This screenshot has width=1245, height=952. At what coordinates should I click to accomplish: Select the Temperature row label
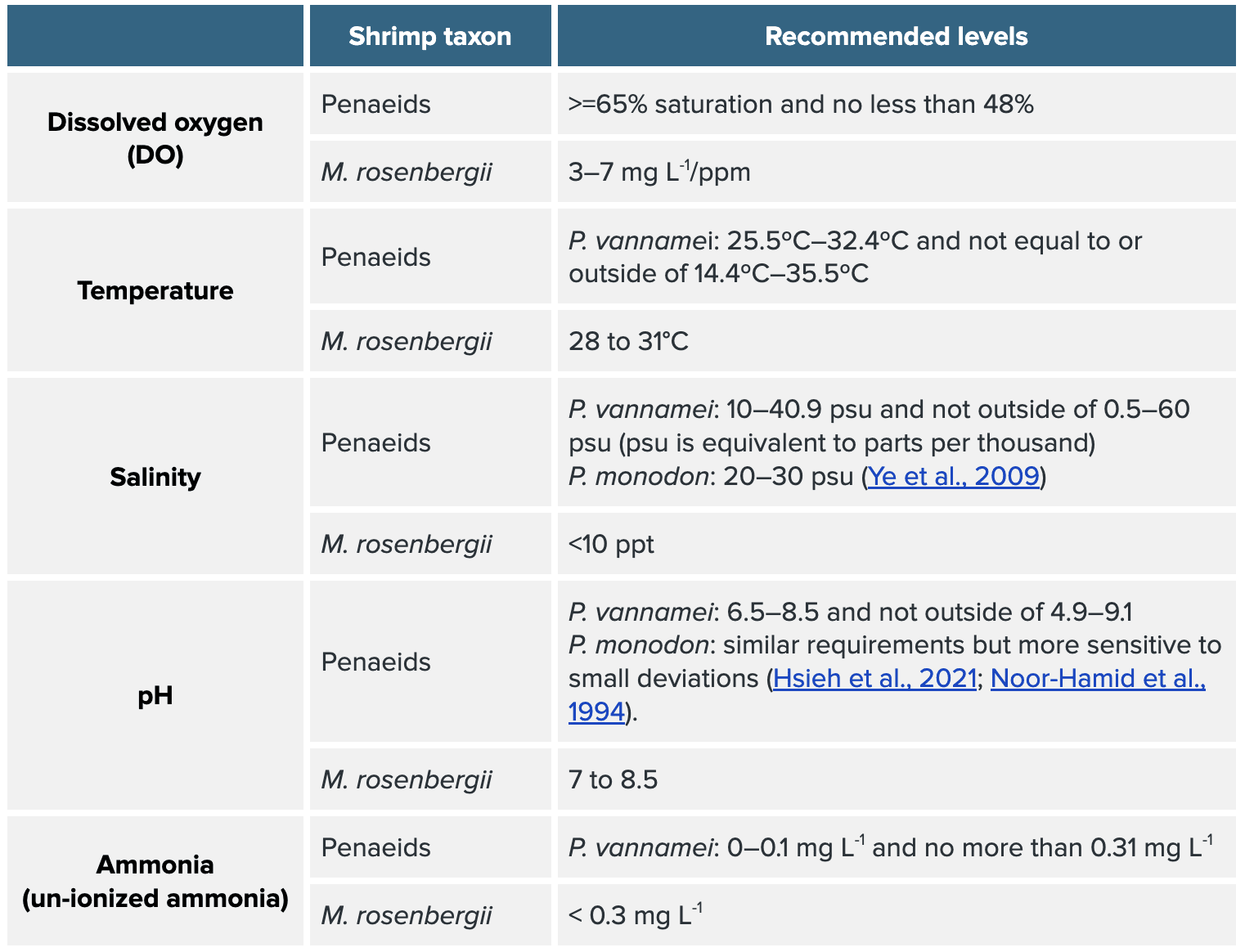point(155,290)
